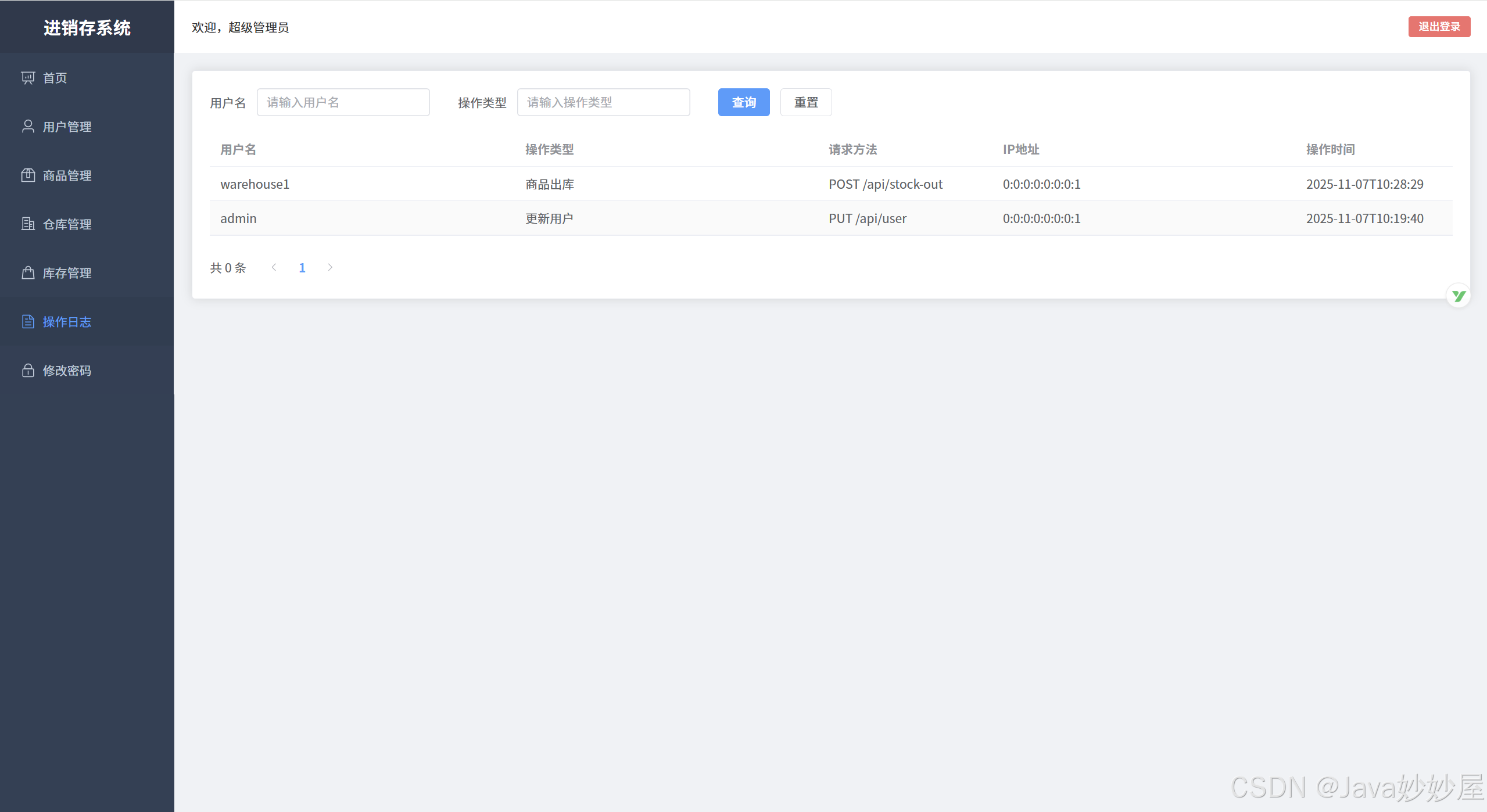Focus the 操作类型 input field

coord(604,102)
